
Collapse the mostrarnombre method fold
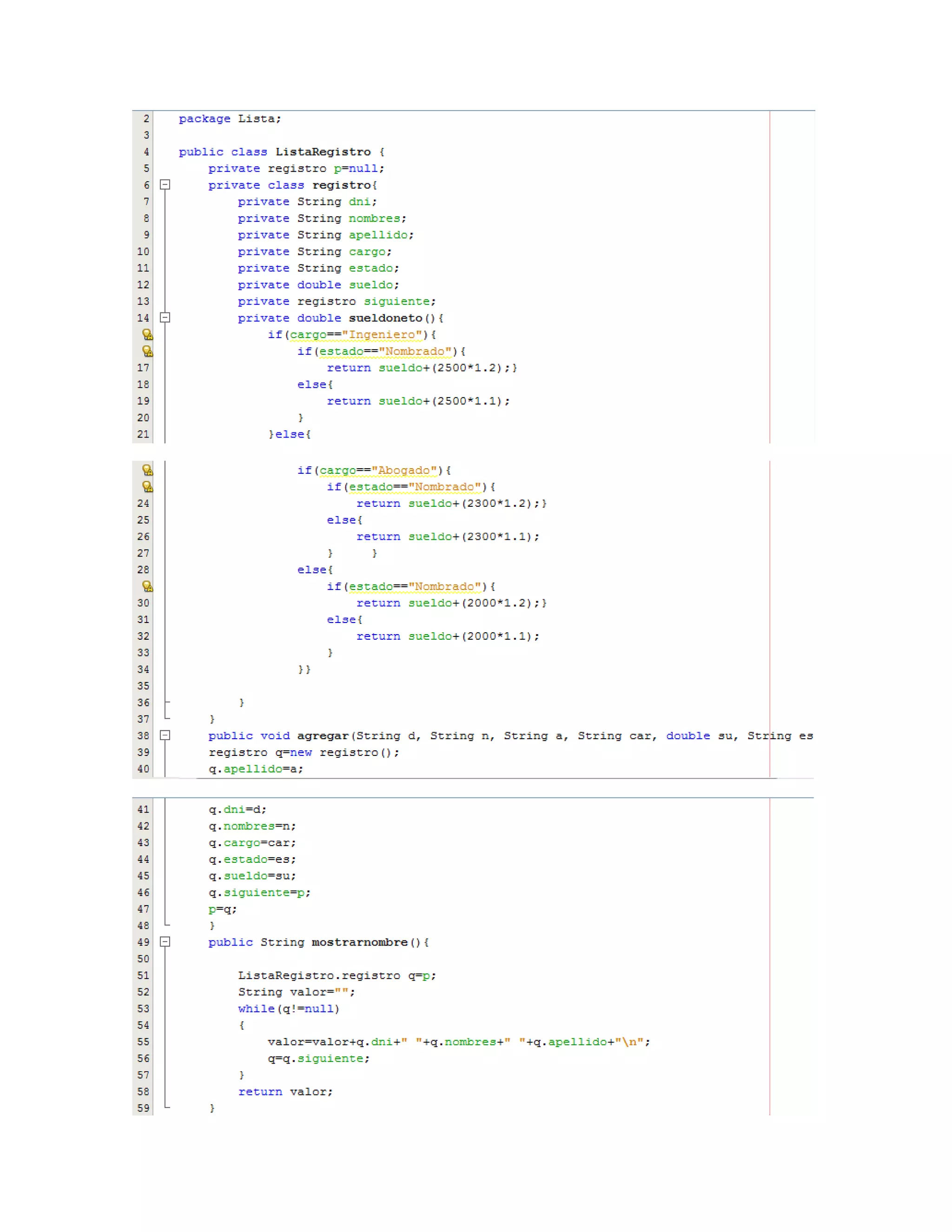[165, 942]
